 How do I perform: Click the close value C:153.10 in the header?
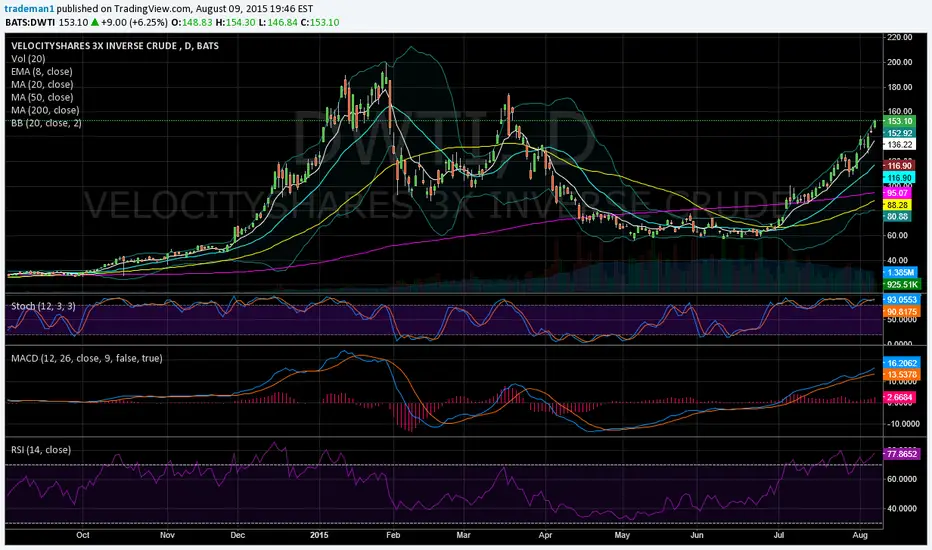320,23
